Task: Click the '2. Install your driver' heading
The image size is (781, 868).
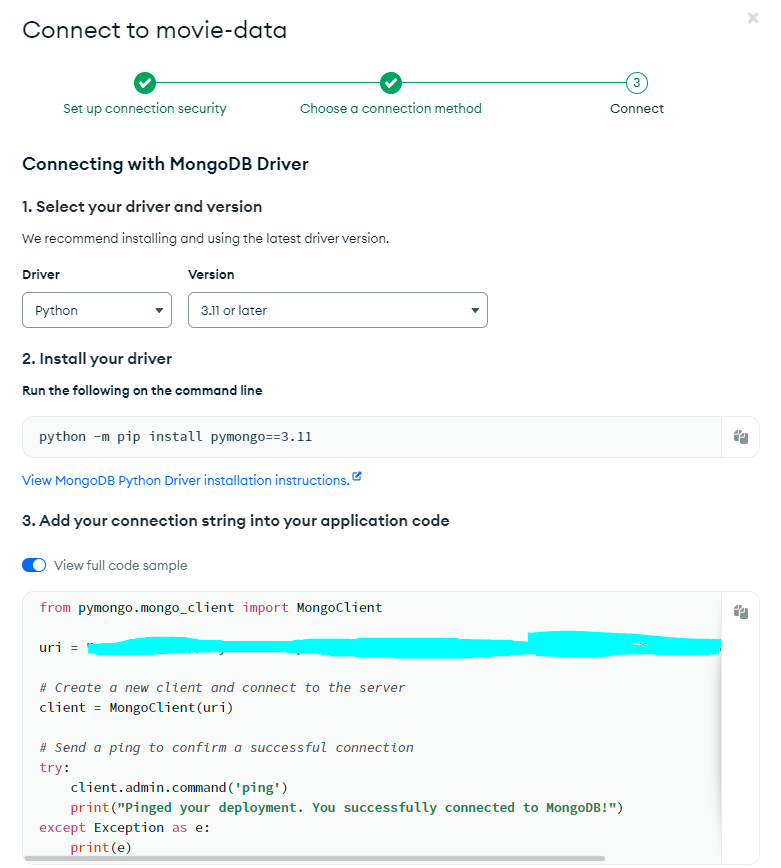Action: (97, 359)
